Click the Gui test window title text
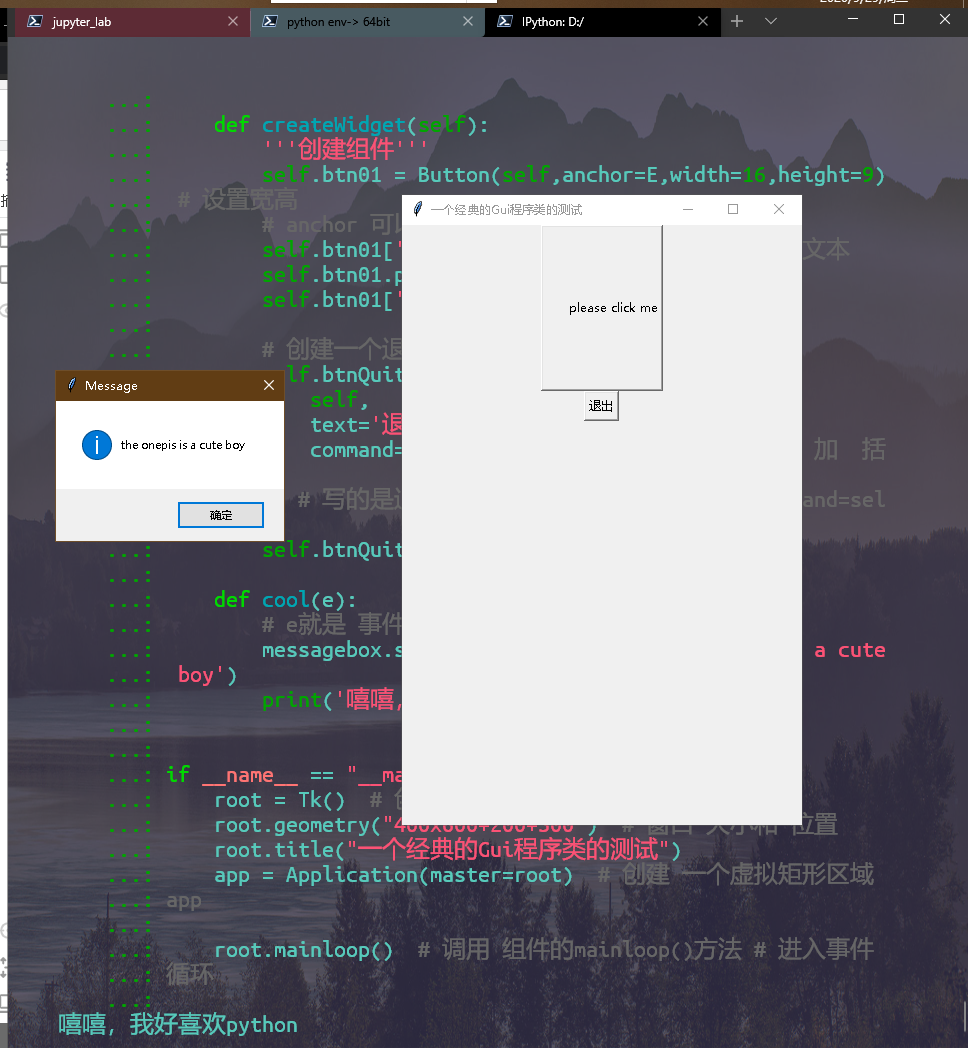This screenshot has width=968, height=1048. 506,210
